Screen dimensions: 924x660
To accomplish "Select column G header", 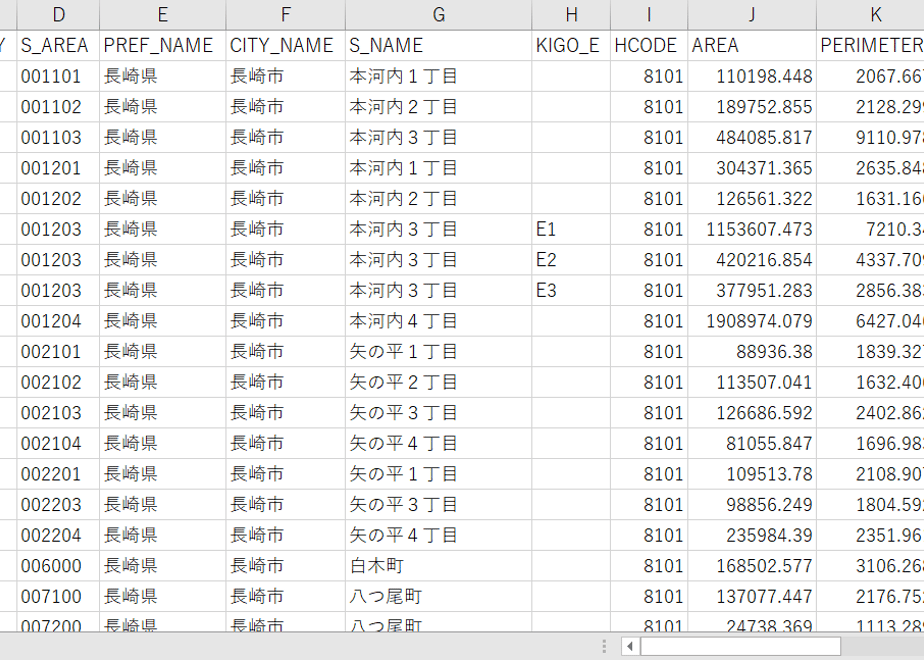I will 438,15.
